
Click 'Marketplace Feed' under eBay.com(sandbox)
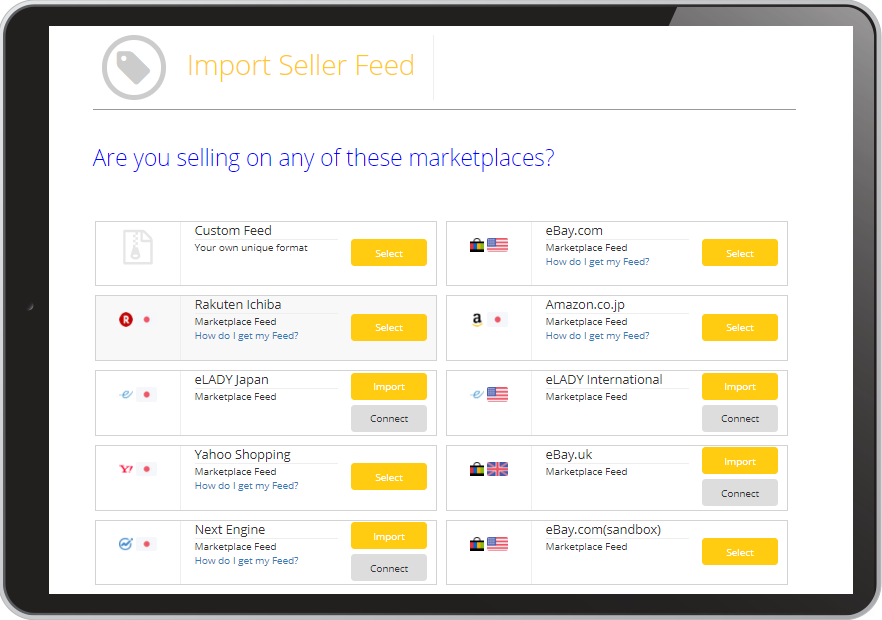point(586,546)
